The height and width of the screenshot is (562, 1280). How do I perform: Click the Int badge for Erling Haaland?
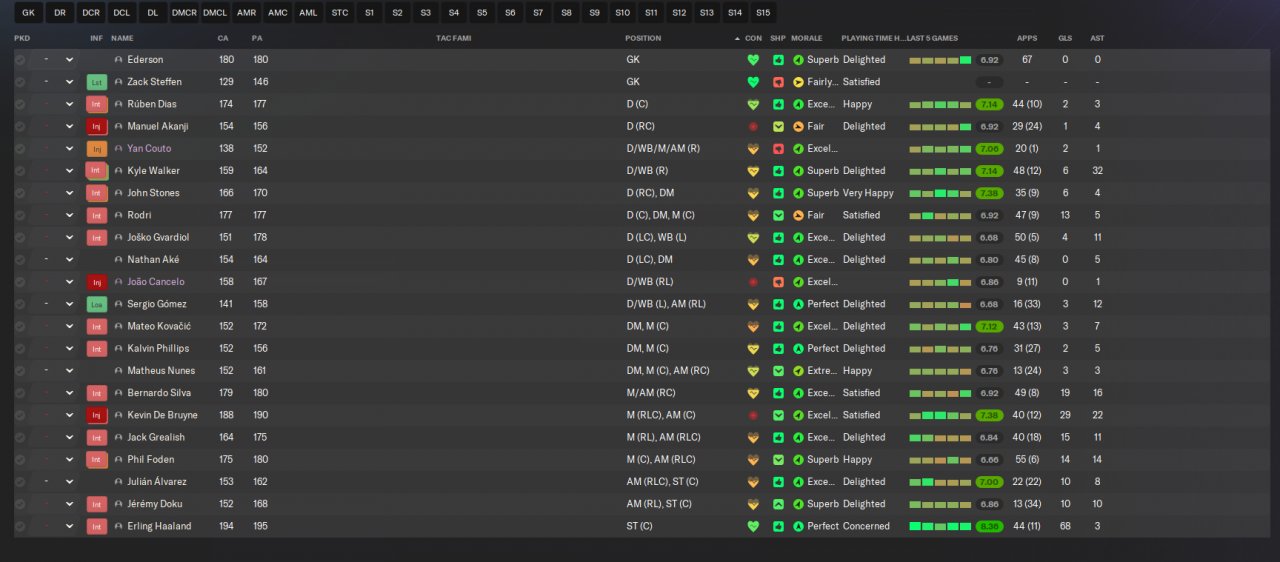tap(97, 526)
